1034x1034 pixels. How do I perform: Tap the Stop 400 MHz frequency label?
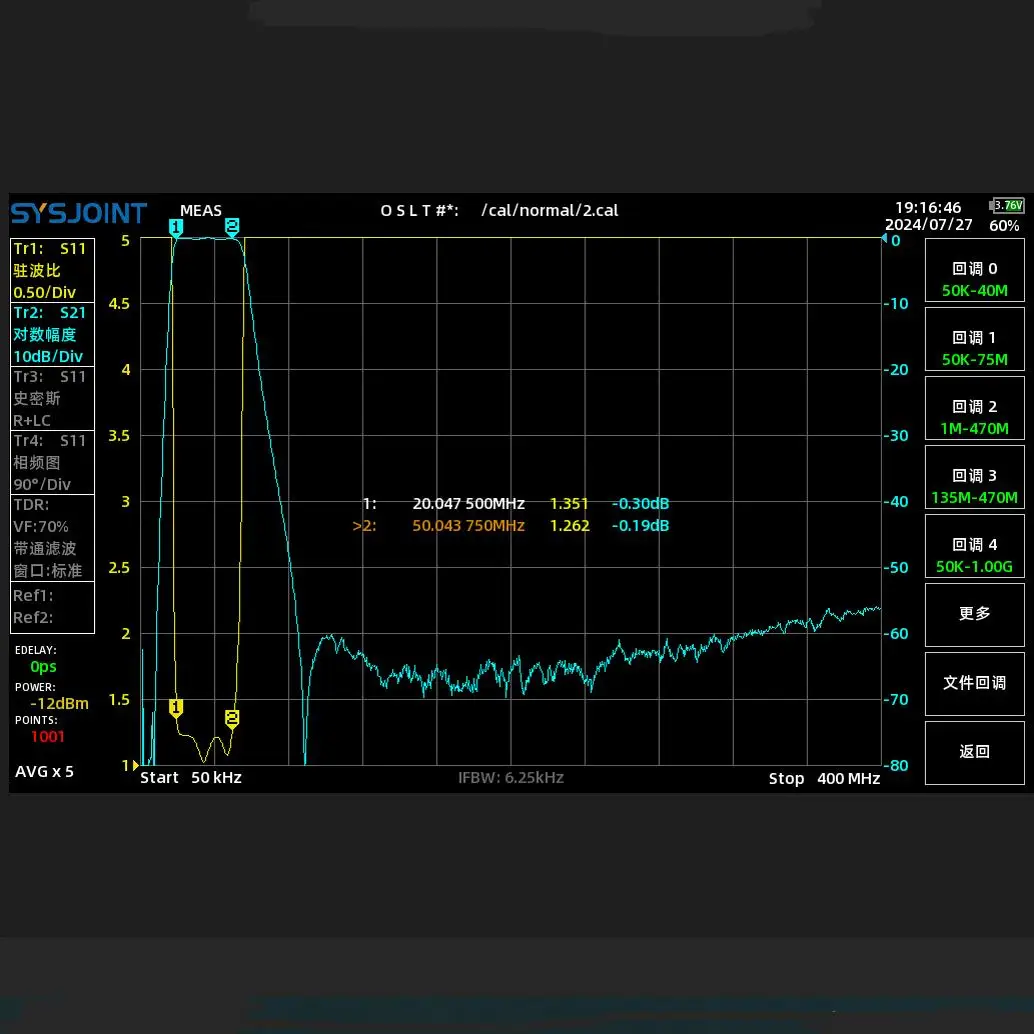[x=824, y=779]
